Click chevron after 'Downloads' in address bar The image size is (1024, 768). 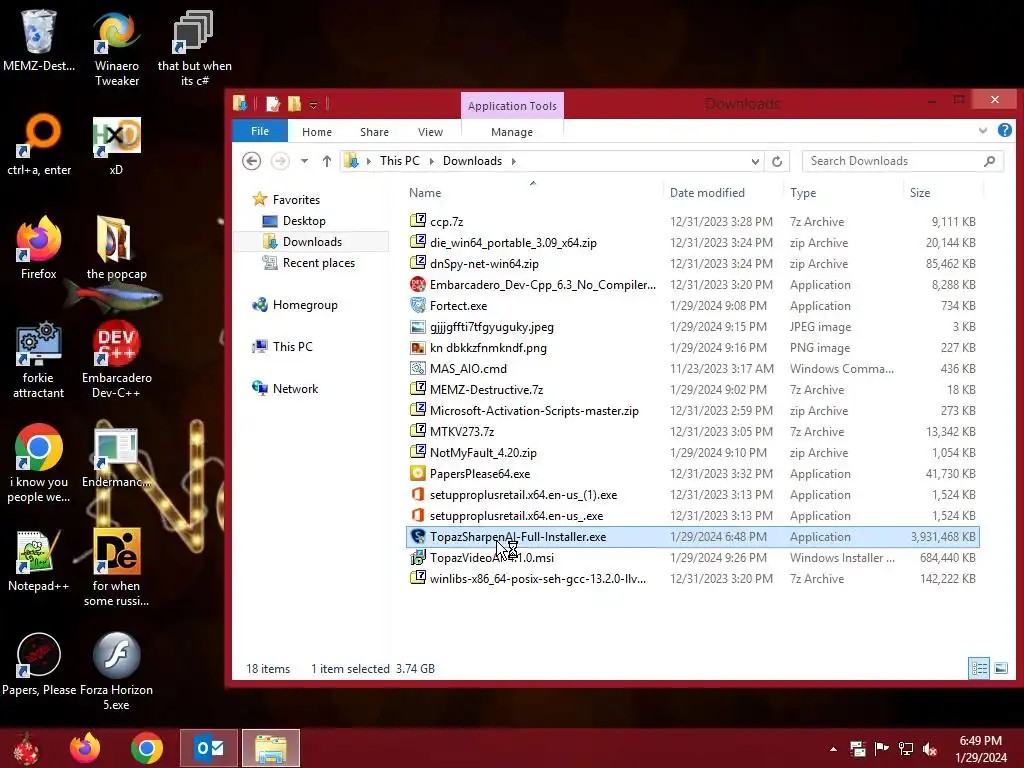pyautogui.click(x=513, y=161)
